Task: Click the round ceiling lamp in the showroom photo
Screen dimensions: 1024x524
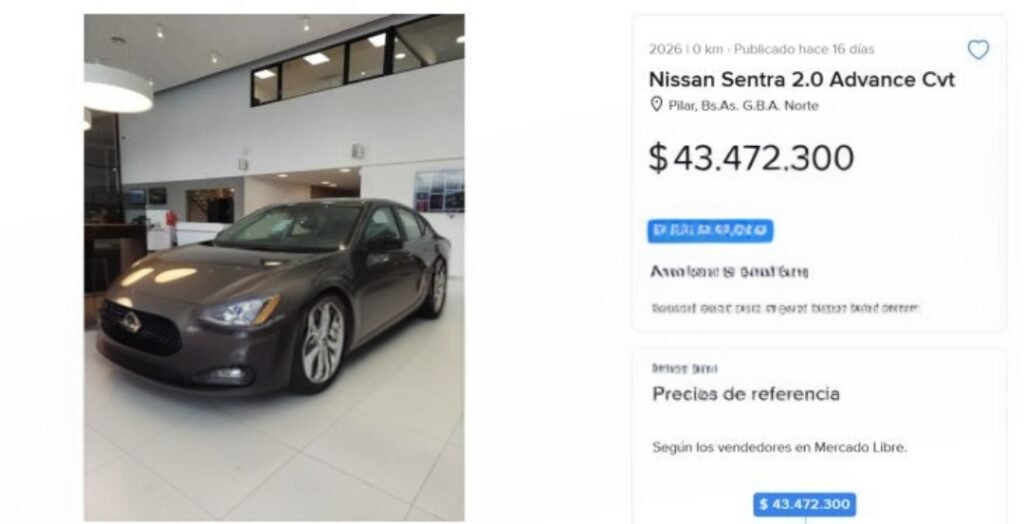Action: click(118, 90)
